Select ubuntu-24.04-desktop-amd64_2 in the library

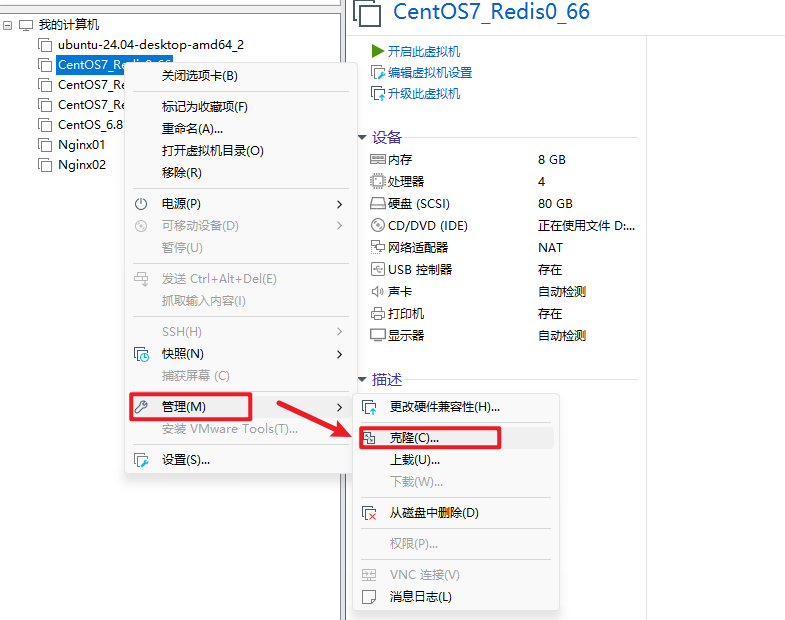click(x=151, y=45)
